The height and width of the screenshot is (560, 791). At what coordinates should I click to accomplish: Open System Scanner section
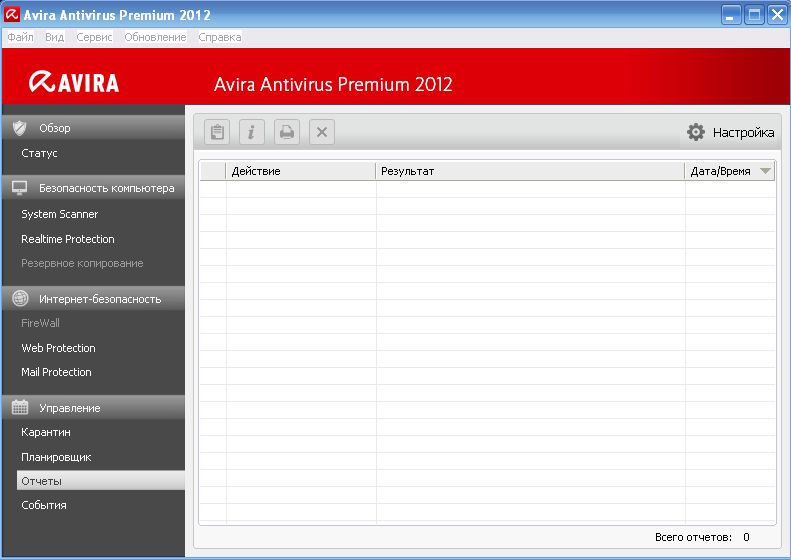[x=60, y=214]
